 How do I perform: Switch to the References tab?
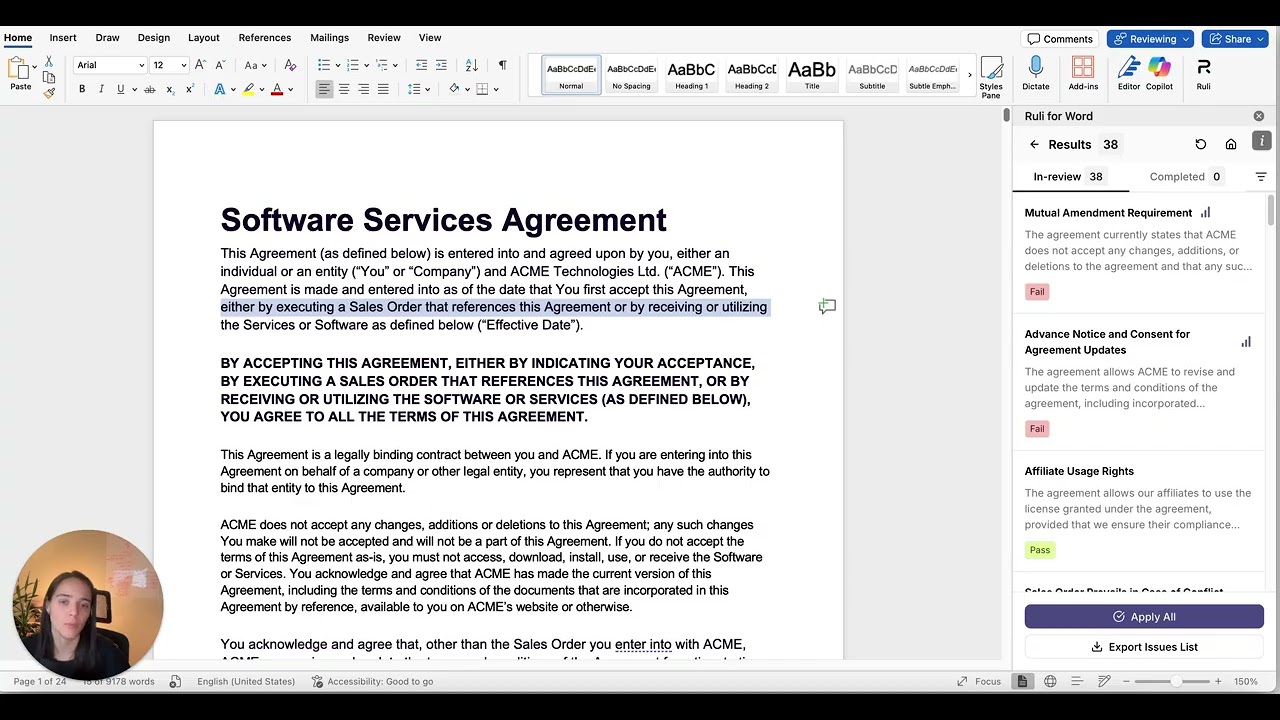point(265,38)
